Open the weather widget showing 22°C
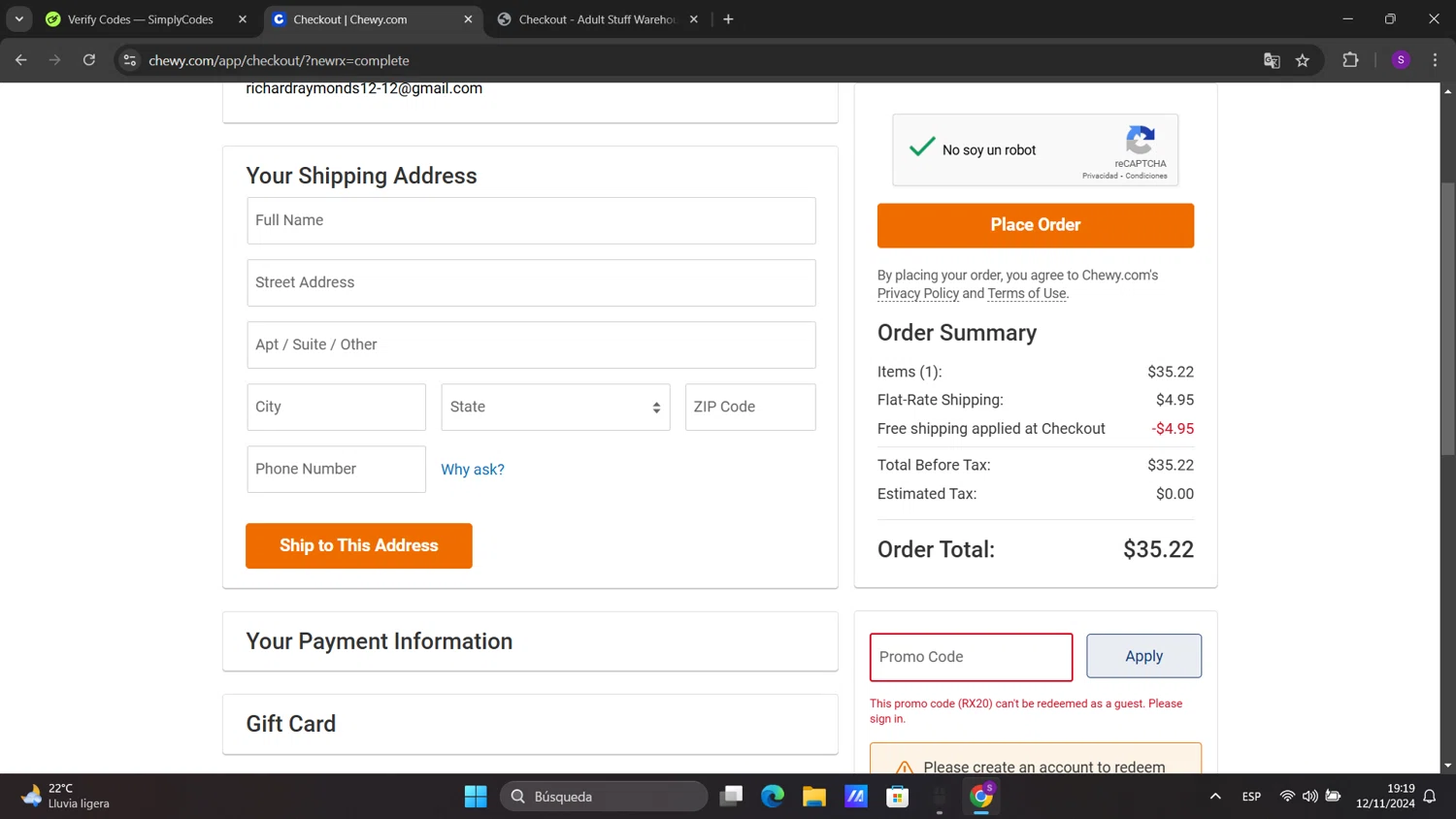 66,796
